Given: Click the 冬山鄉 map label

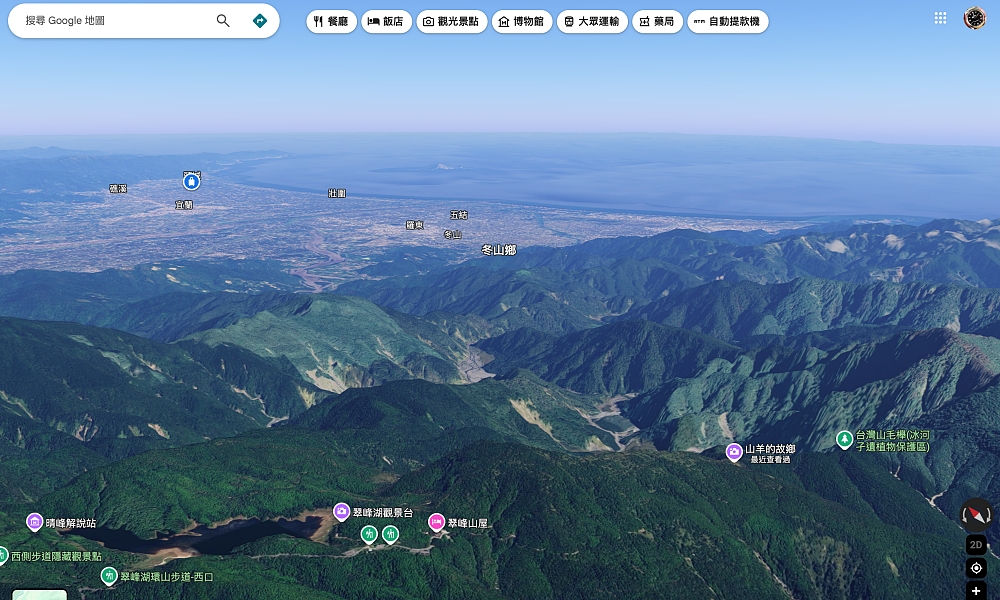Looking at the screenshot, I should pyautogui.click(x=499, y=250).
